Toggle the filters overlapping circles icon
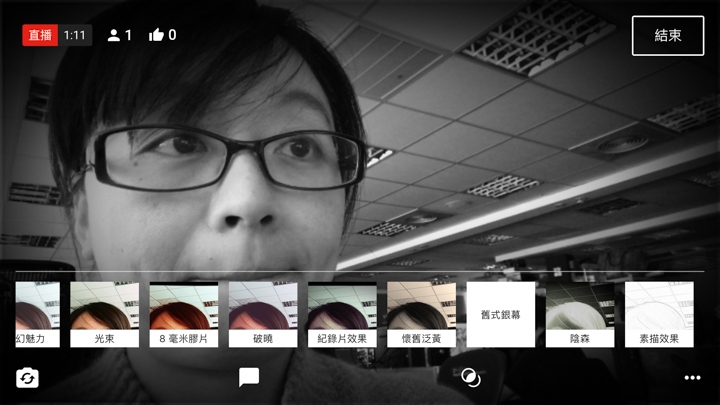The image size is (720, 405). coord(471,377)
